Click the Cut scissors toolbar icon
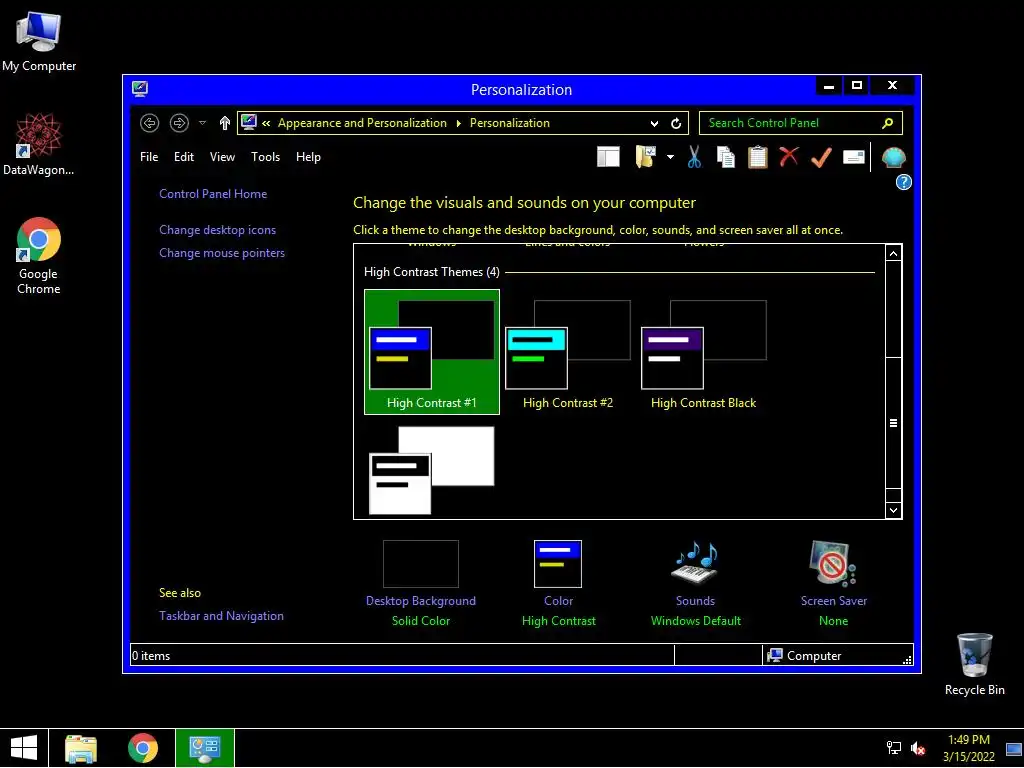 point(694,157)
